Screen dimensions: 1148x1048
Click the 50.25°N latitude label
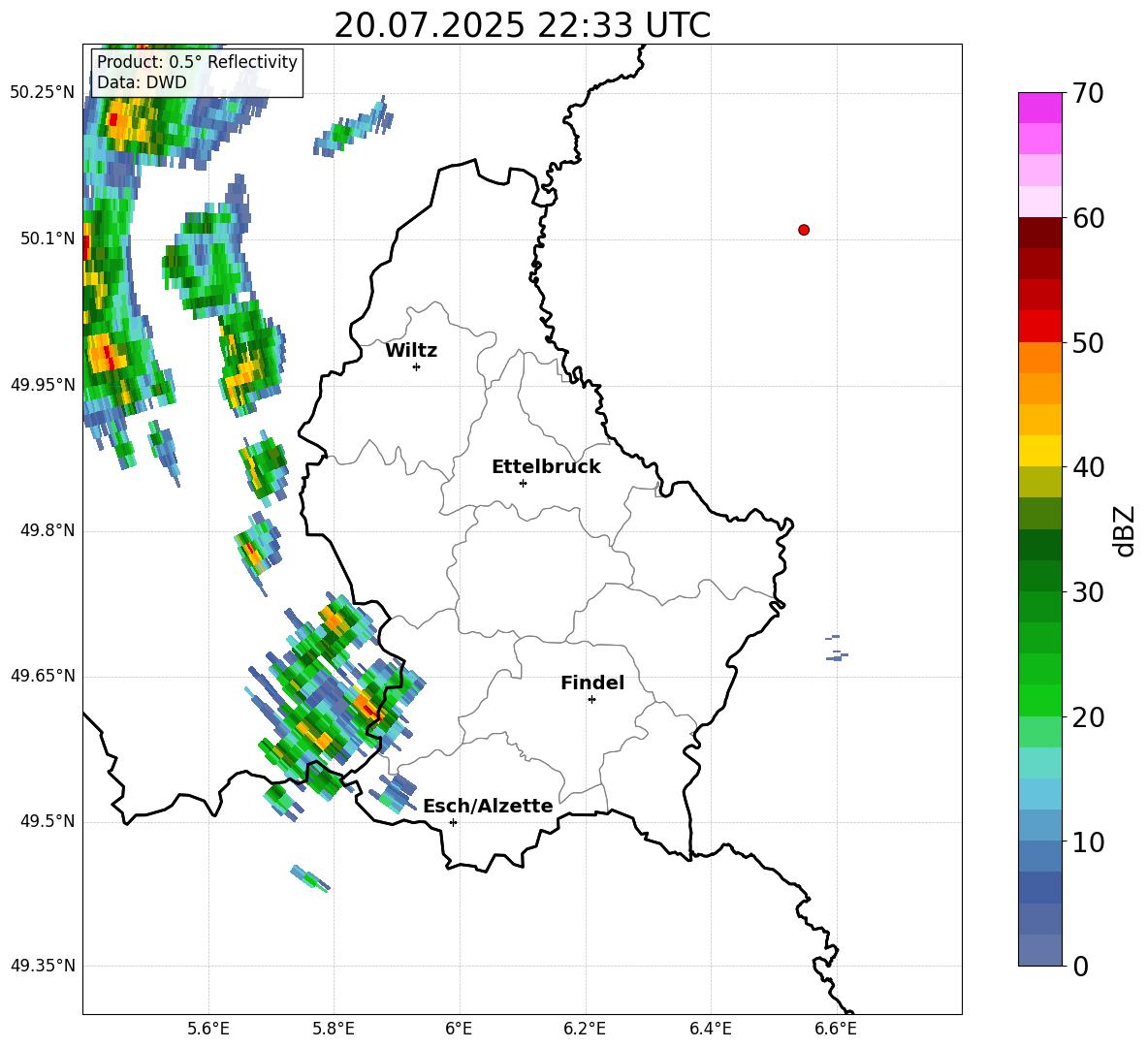(43, 93)
